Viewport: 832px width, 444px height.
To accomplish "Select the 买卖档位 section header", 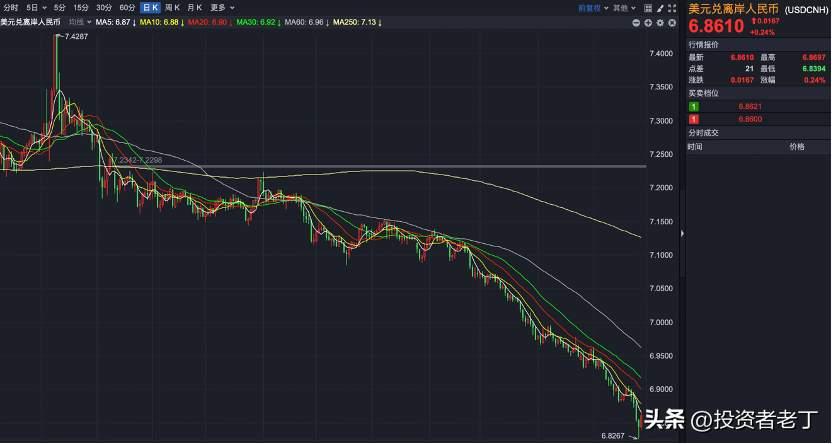I will tap(704, 93).
